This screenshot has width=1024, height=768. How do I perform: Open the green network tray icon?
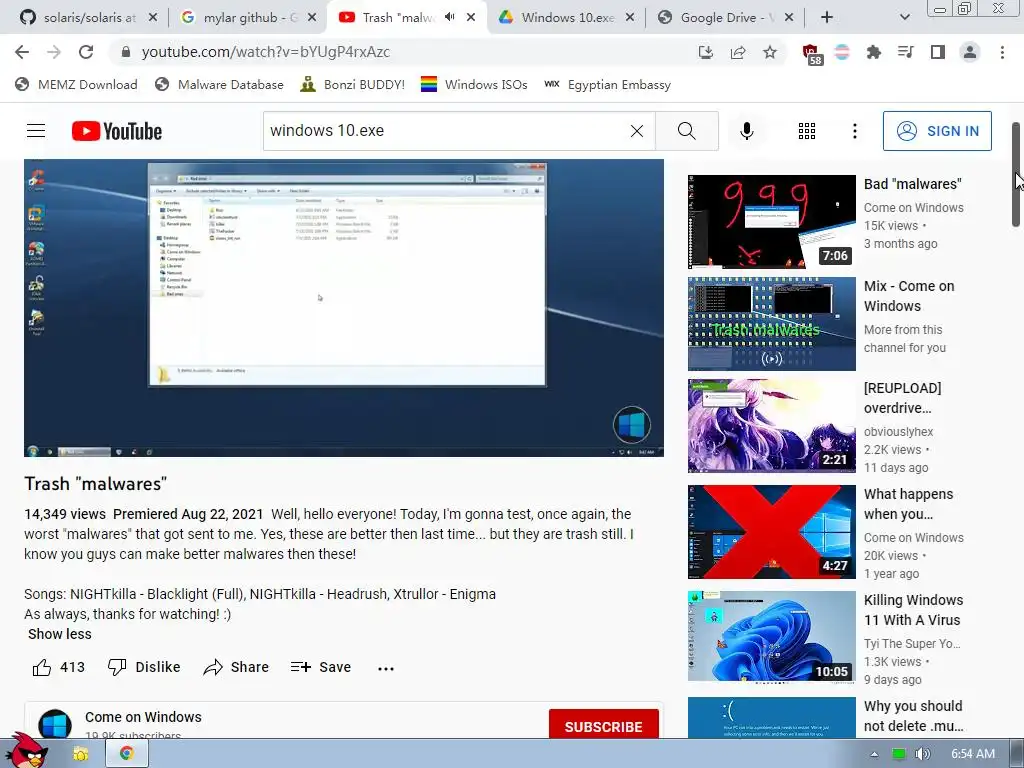(x=899, y=754)
